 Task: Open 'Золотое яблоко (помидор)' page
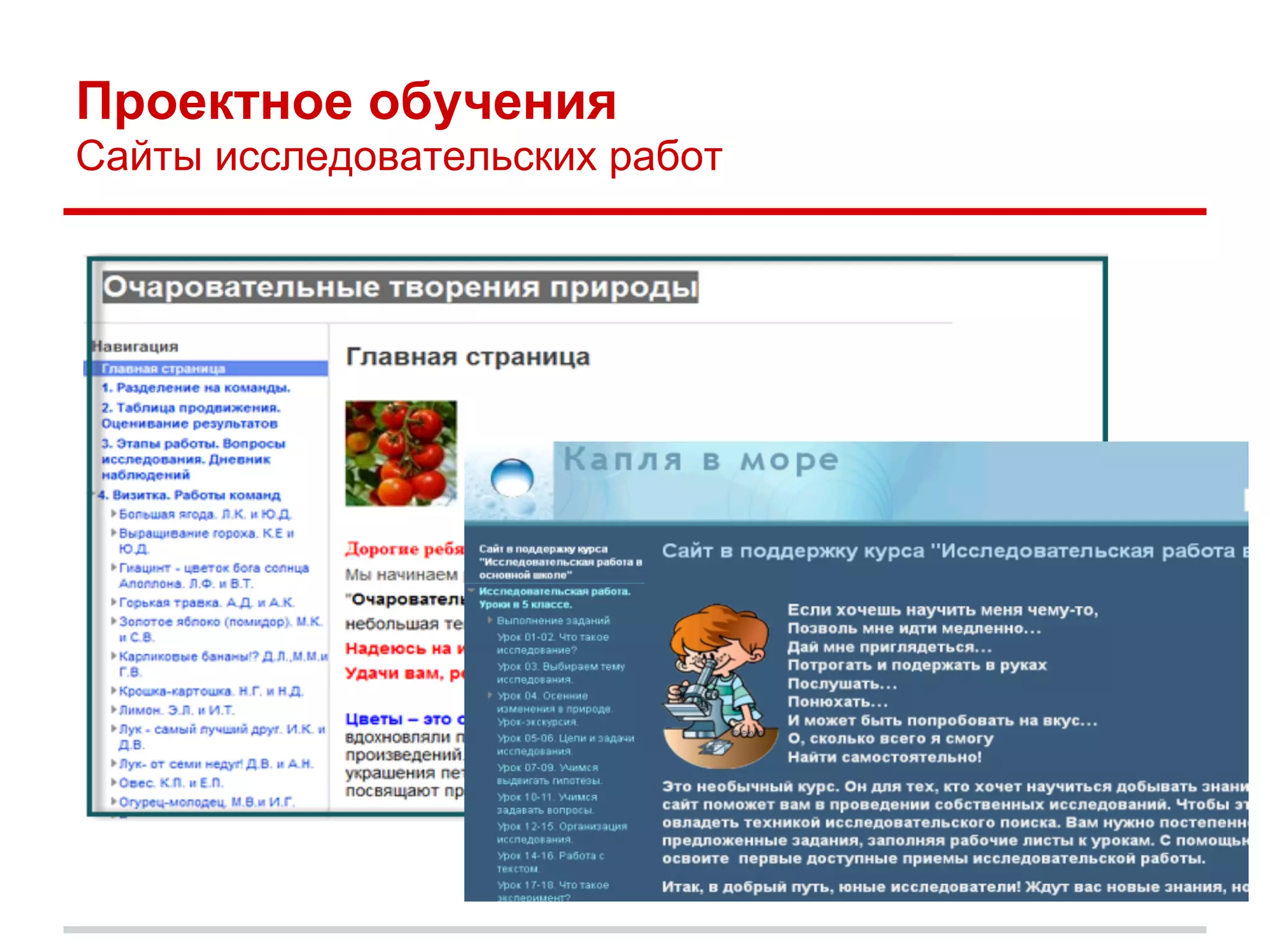tap(221, 629)
